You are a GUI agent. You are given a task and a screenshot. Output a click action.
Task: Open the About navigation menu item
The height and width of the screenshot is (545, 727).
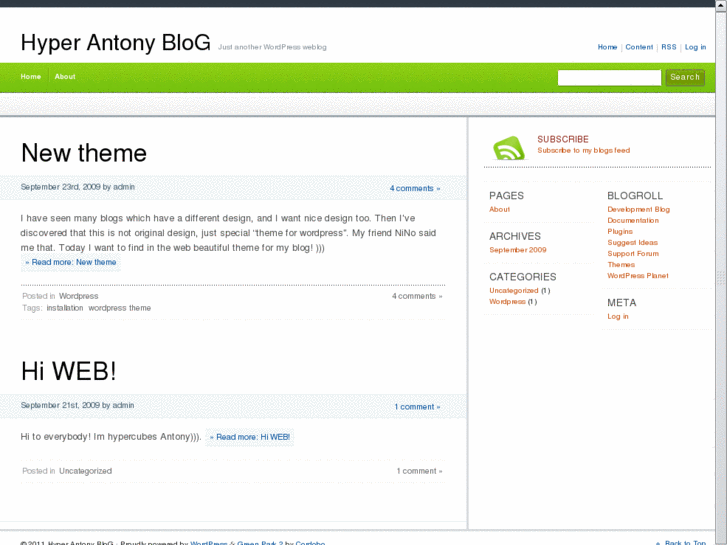(65, 77)
